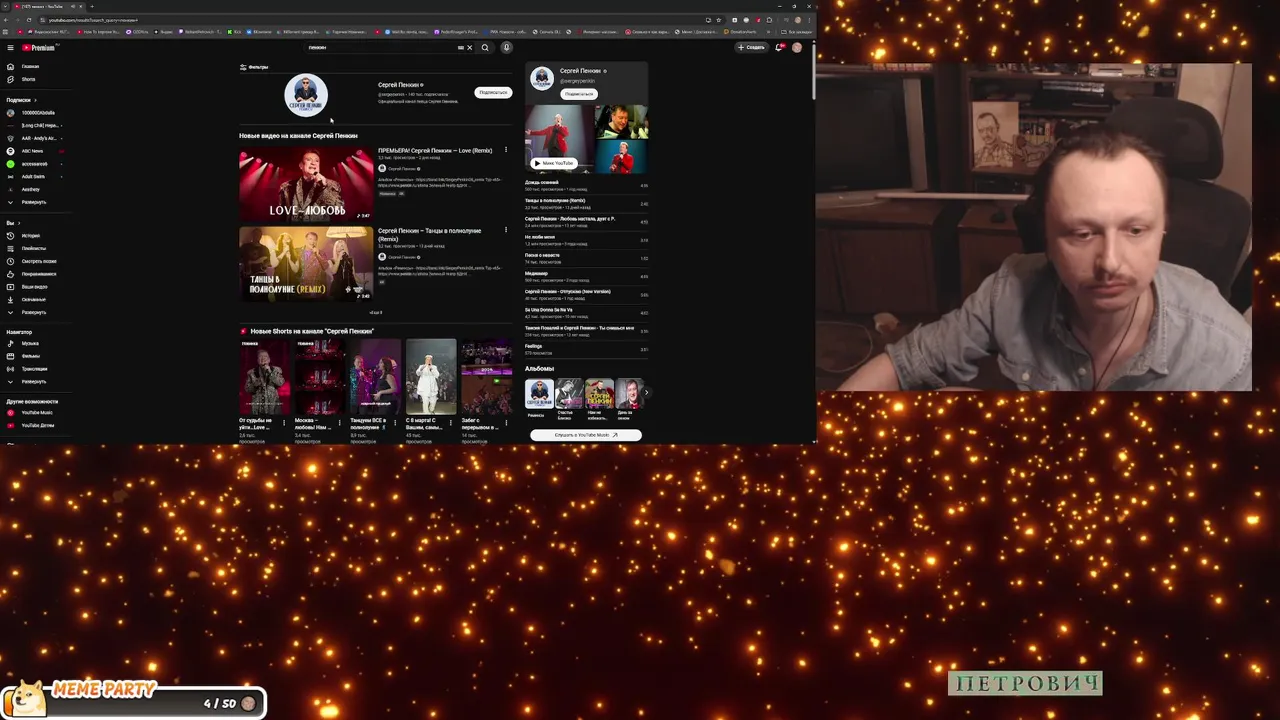Click the search input field
The width and height of the screenshot is (1280, 720).
pyautogui.click(x=380, y=47)
